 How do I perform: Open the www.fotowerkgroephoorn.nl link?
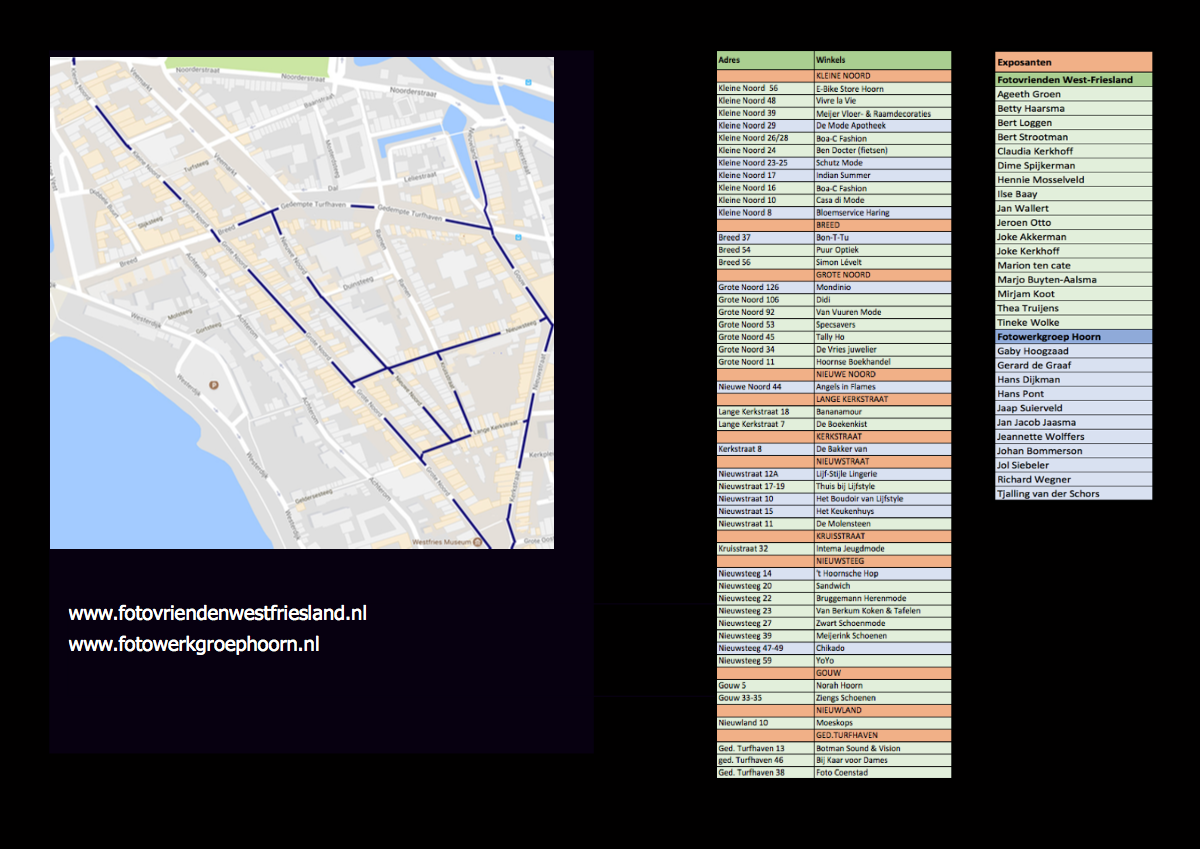click(194, 645)
